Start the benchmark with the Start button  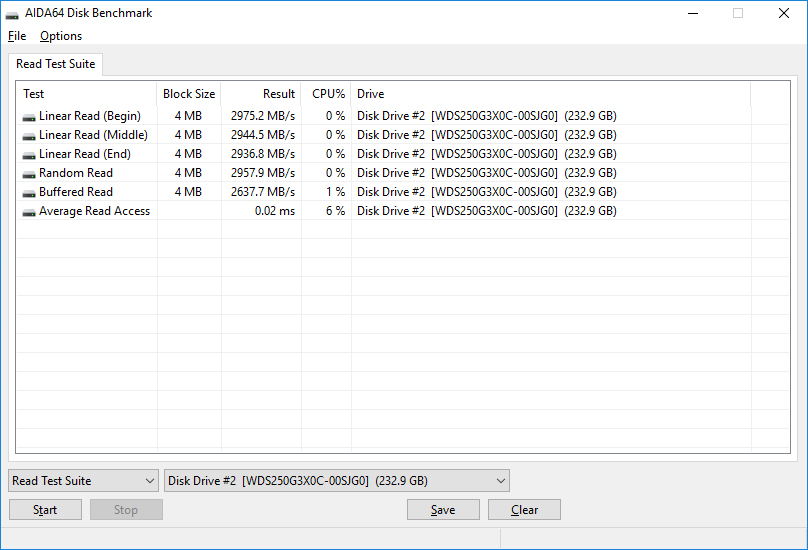pos(45,510)
